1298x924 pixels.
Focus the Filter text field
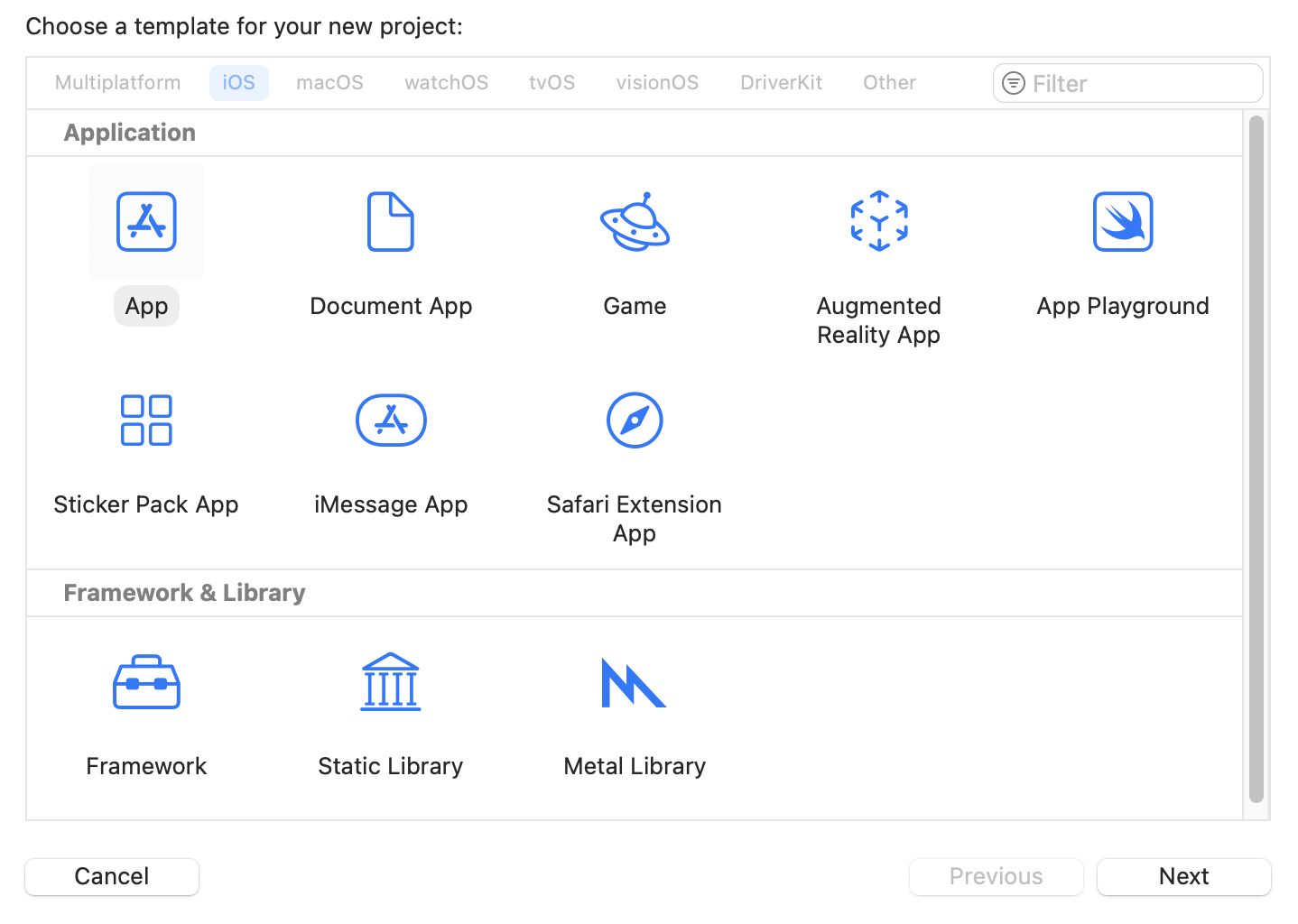(1128, 83)
